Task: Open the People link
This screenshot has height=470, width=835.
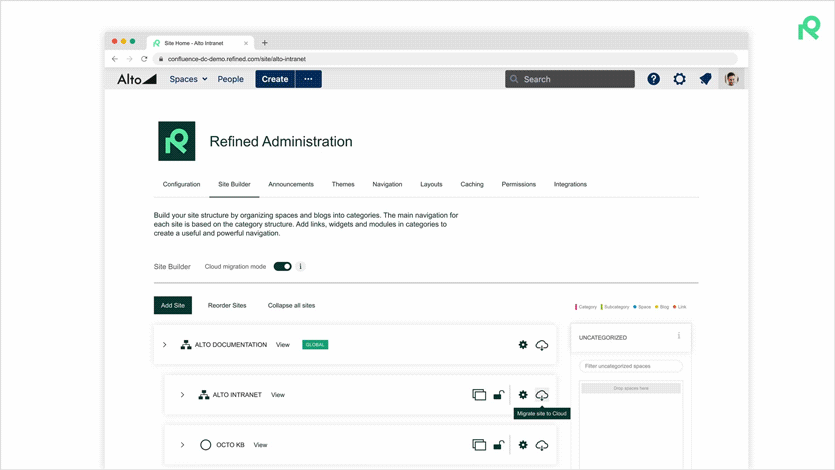Action: [x=231, y=79]
